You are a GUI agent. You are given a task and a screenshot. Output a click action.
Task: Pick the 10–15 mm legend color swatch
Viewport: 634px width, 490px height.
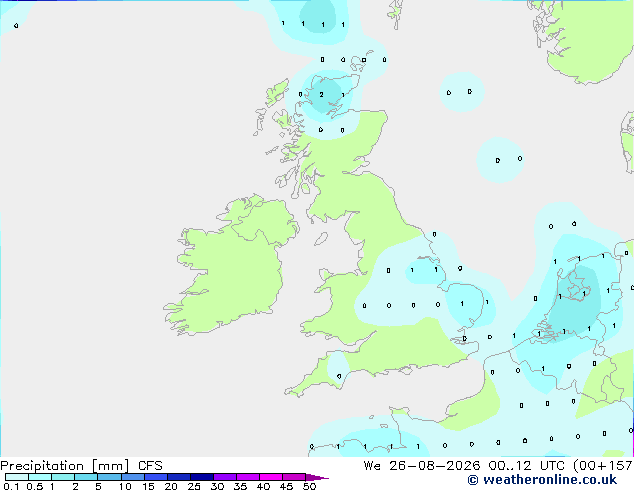pos(133,477)
